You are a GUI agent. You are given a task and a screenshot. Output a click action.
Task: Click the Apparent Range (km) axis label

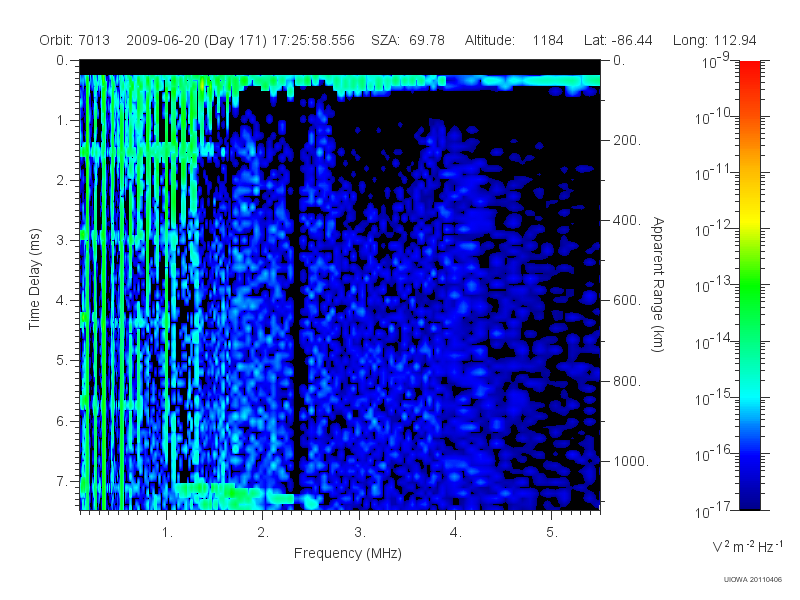[x=658, y=284]
